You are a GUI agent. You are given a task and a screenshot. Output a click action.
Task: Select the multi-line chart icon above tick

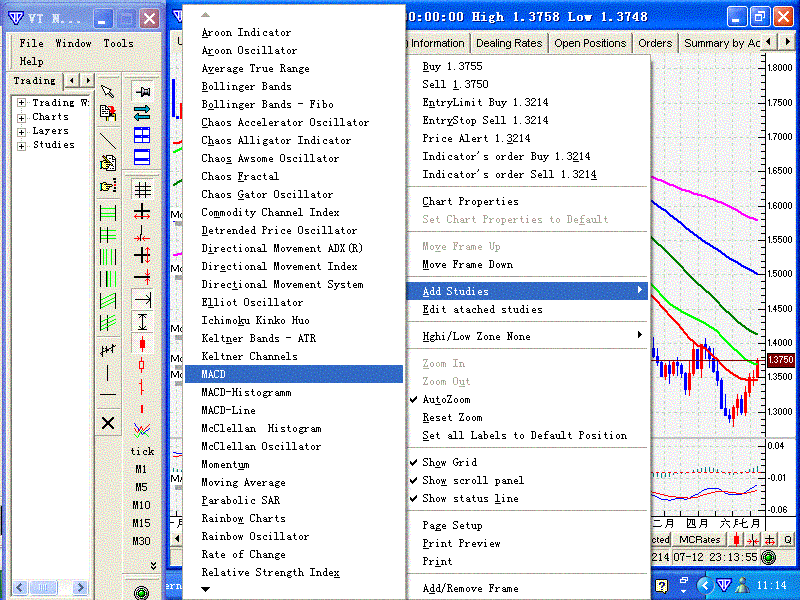(x=142, y=430)
